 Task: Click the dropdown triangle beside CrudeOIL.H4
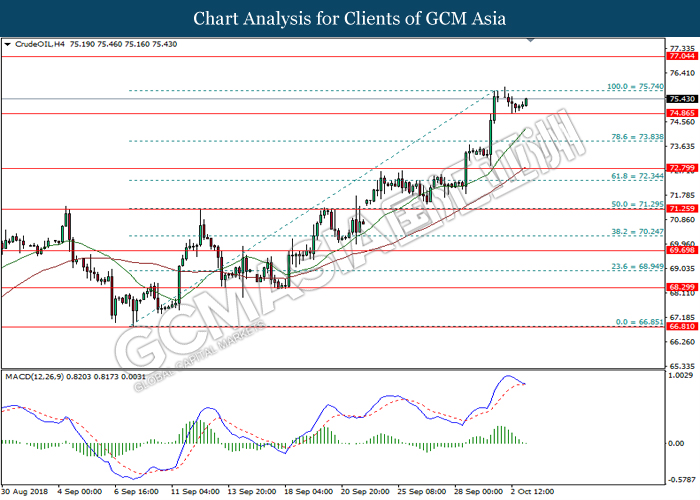tap(7, 45)
